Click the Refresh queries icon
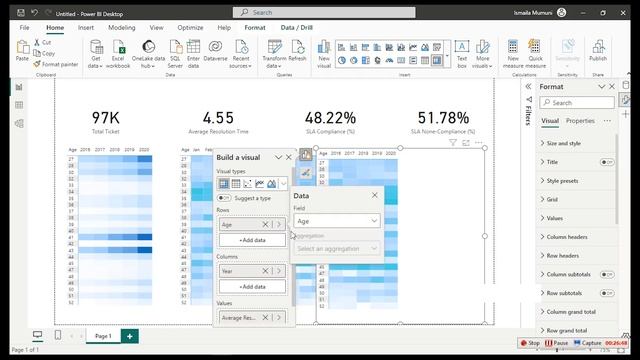Image resolution: width=640 pixels, height=360 pixels. click(297, 51)
